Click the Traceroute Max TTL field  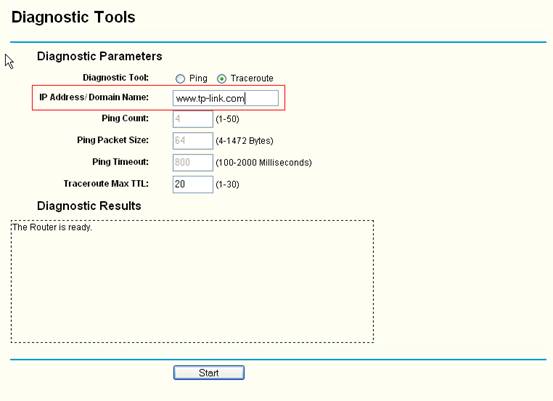(193, 184)
